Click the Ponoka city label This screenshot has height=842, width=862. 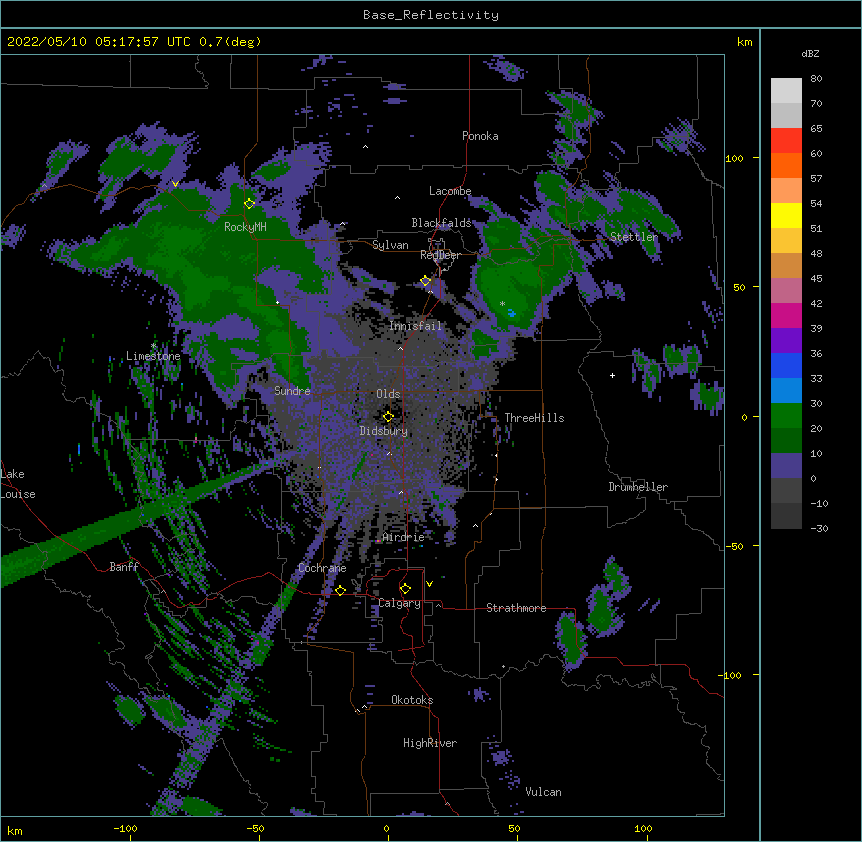click(x=480, y=136)
